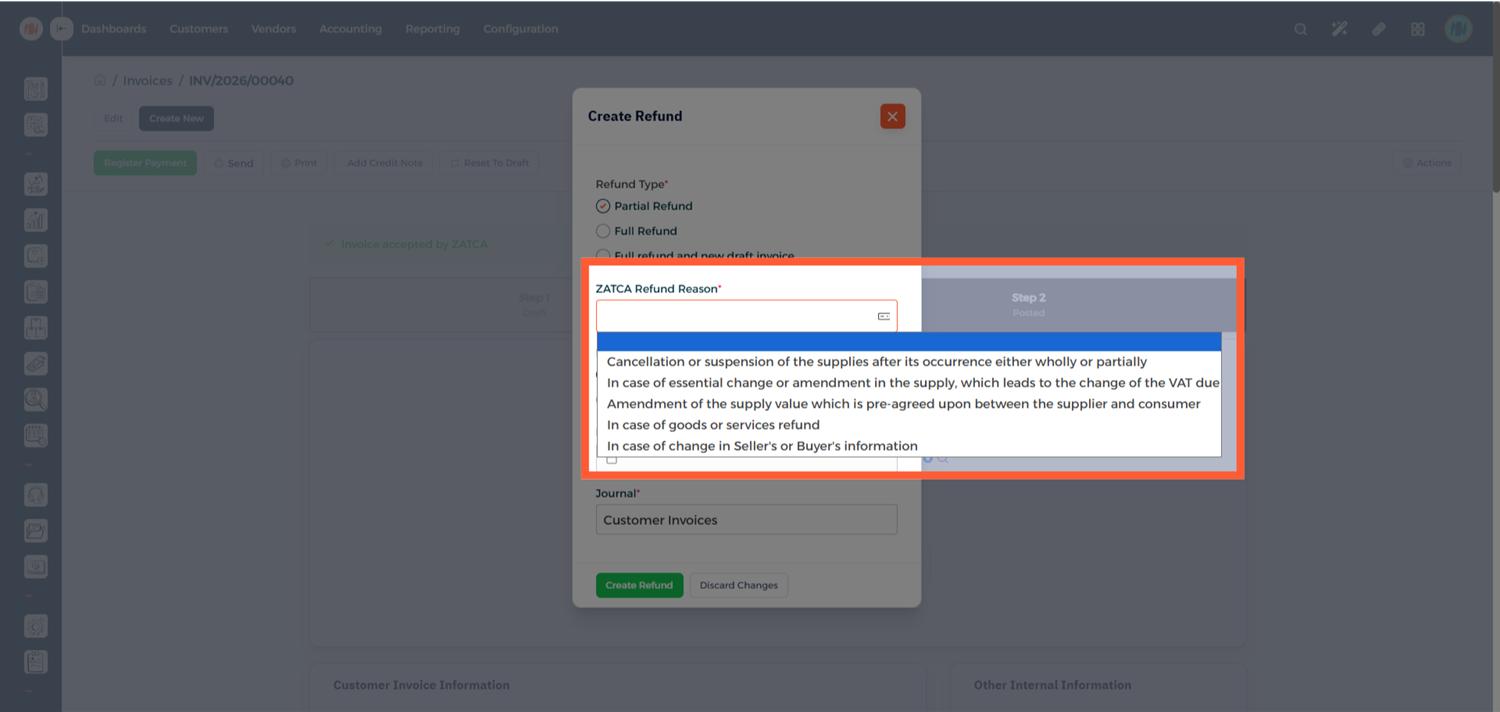Open the apps grid icon in top bar
The height and width of the screenshot is (712, 1500).
click(1417, 29)
